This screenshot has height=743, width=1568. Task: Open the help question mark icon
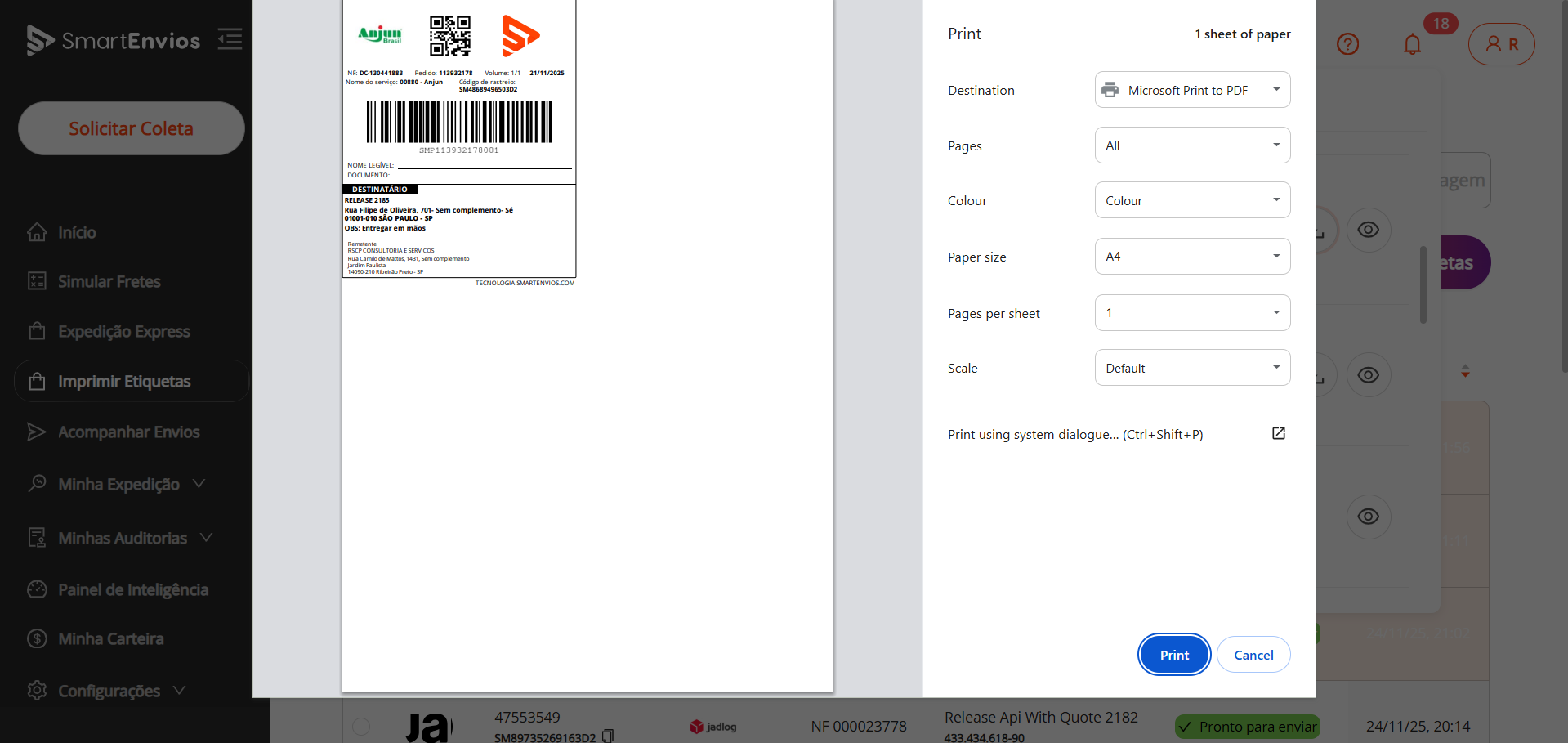pyautogui.click(x=1347, y=44)
